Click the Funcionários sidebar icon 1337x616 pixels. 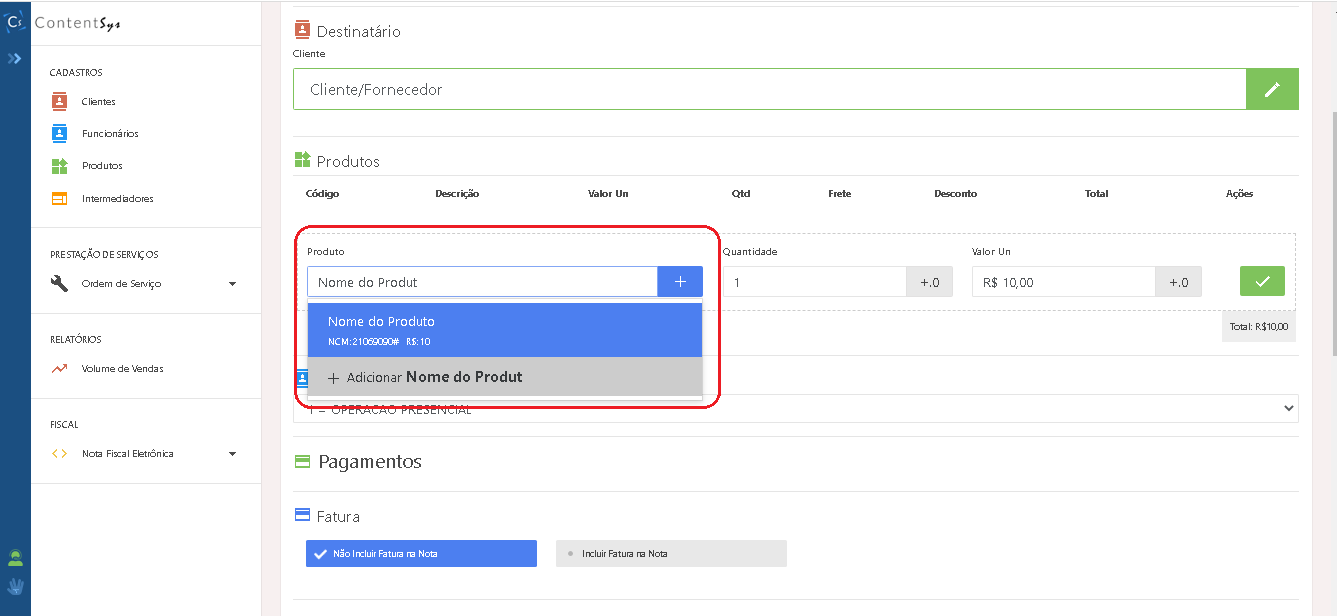59,133
